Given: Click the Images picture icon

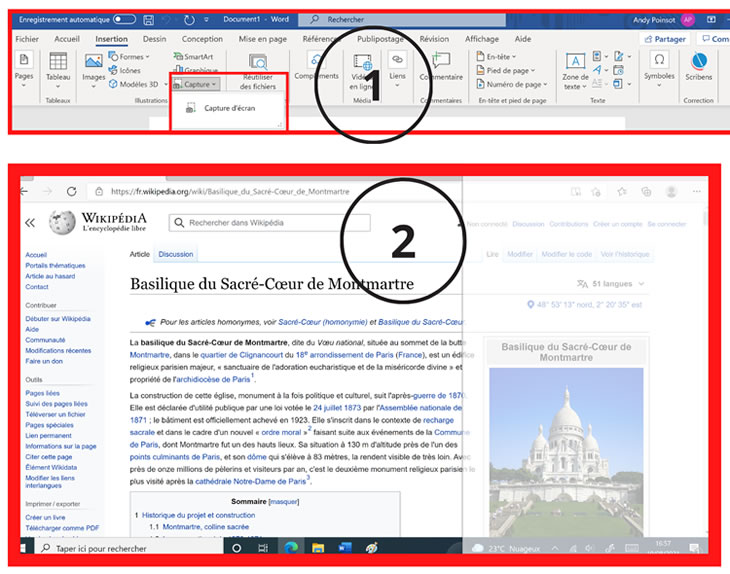Looking at the screenshot, I should click(x=94, y=61).
